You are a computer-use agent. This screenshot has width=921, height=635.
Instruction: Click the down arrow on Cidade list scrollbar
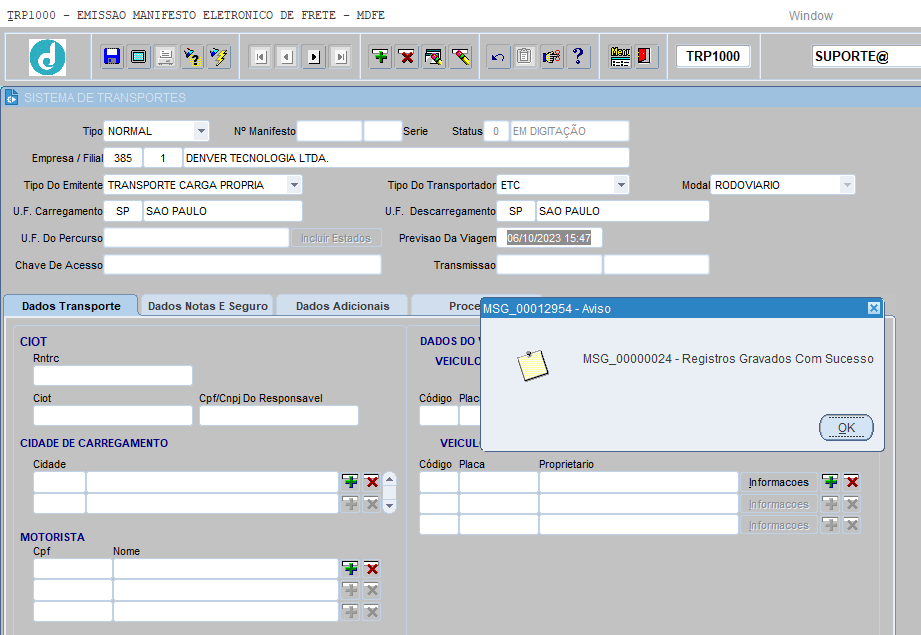[x=389, y=505]
